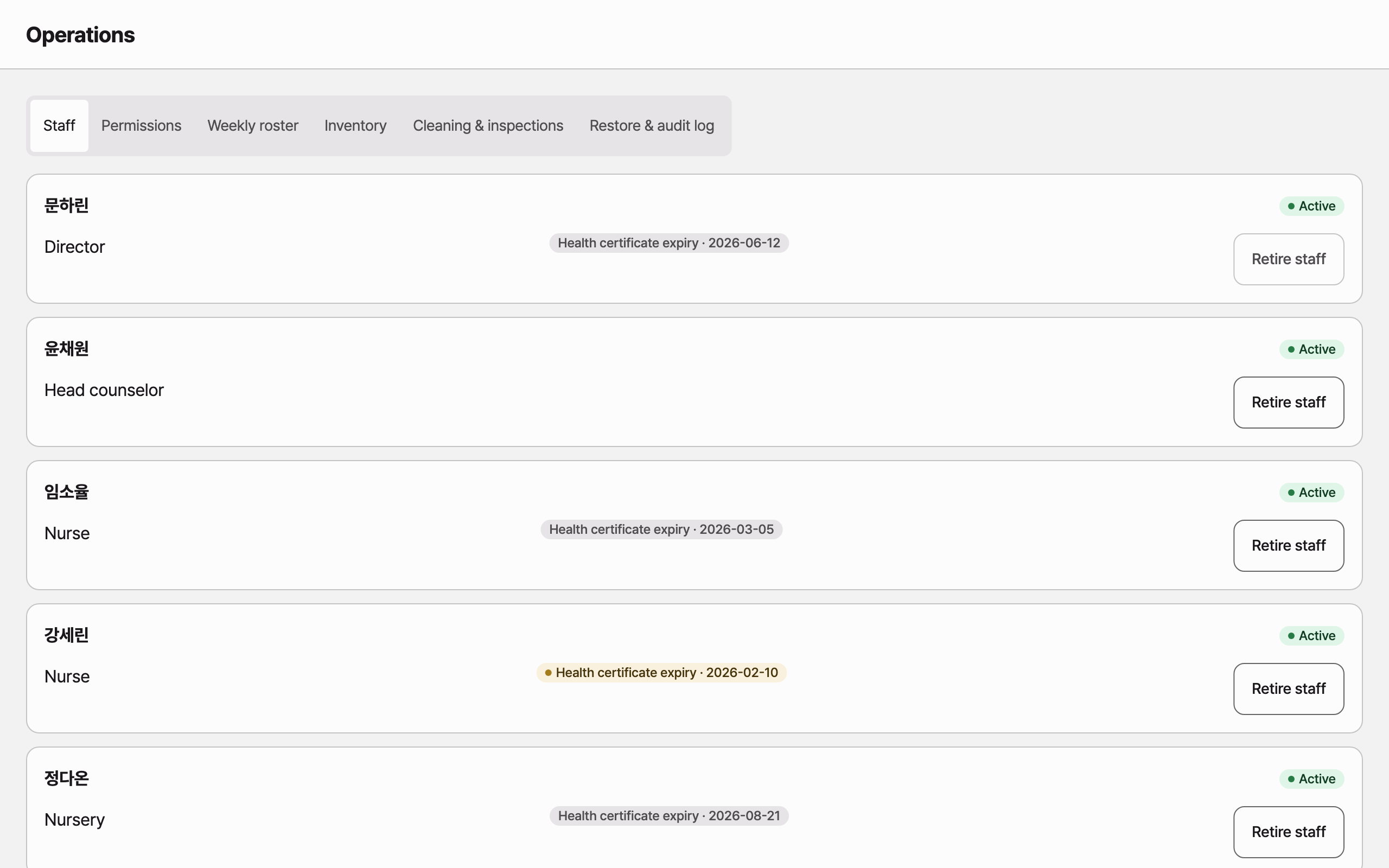Click health certificate expiry 2026-08-21 tag
The width and height of the screenshot is (1389, 868).
[668, 816]
